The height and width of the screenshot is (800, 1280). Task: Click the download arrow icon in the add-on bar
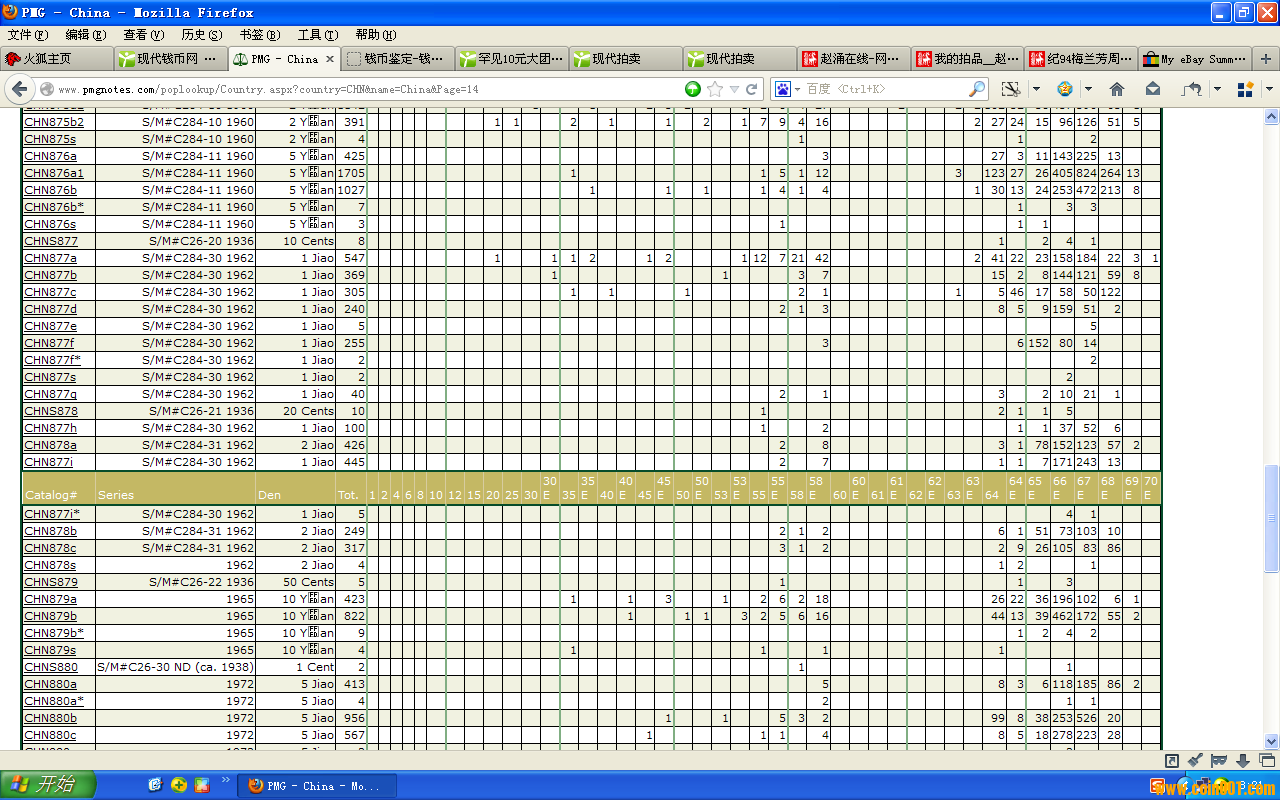point(1242,761)
